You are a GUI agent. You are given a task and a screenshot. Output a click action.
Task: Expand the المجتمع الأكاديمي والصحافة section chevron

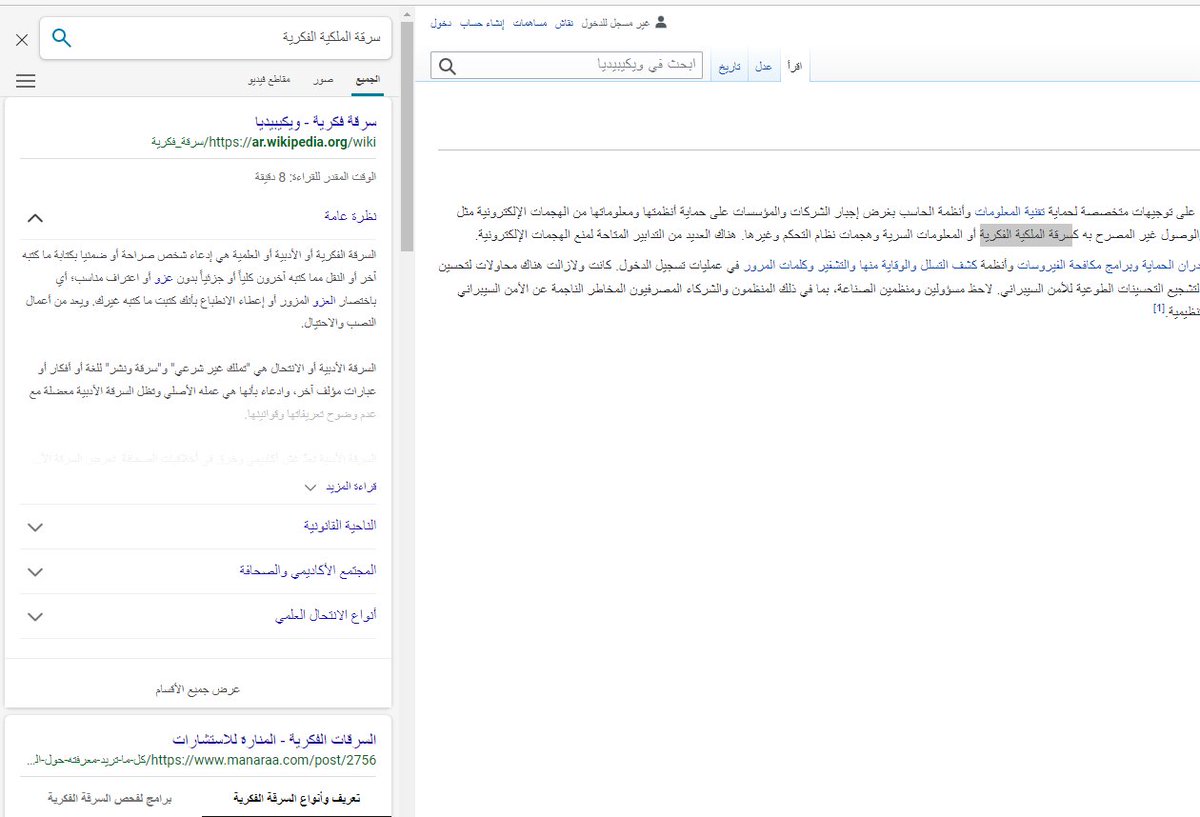35,572
